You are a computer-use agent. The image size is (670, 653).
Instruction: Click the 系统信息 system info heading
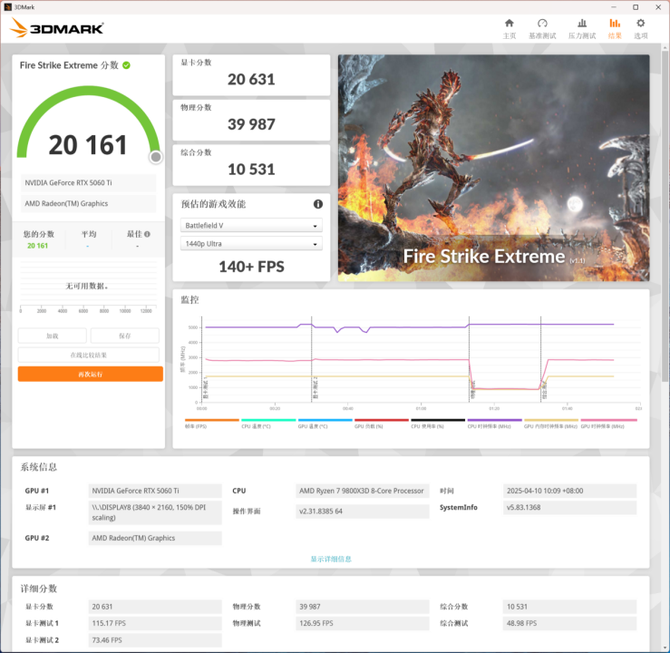[x=38, y=467]
